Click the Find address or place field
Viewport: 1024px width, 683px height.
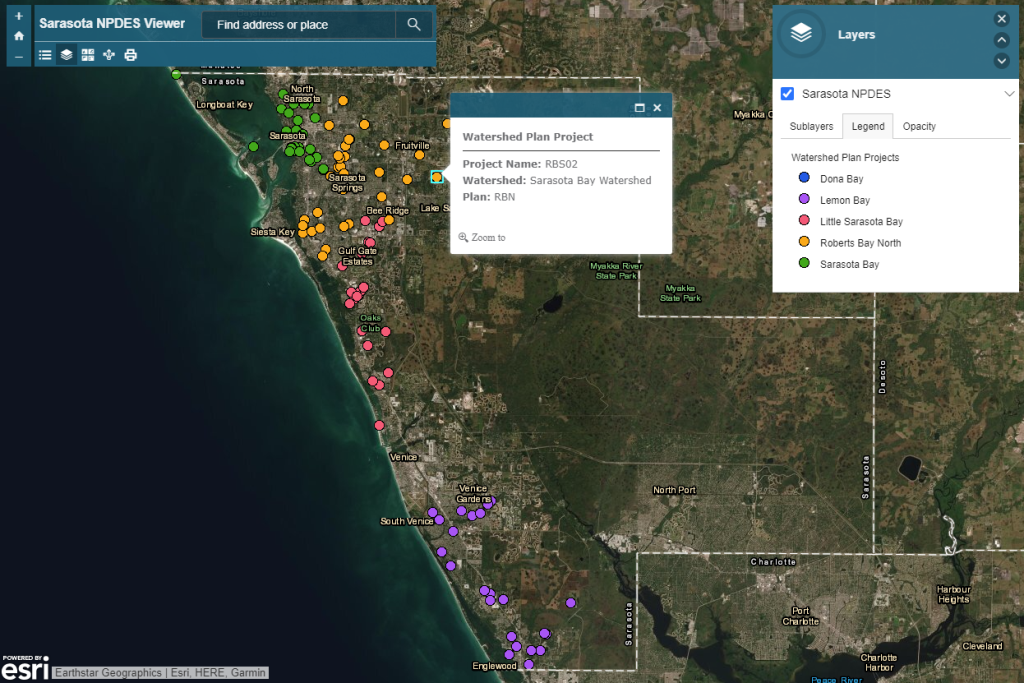coord(298,25)
